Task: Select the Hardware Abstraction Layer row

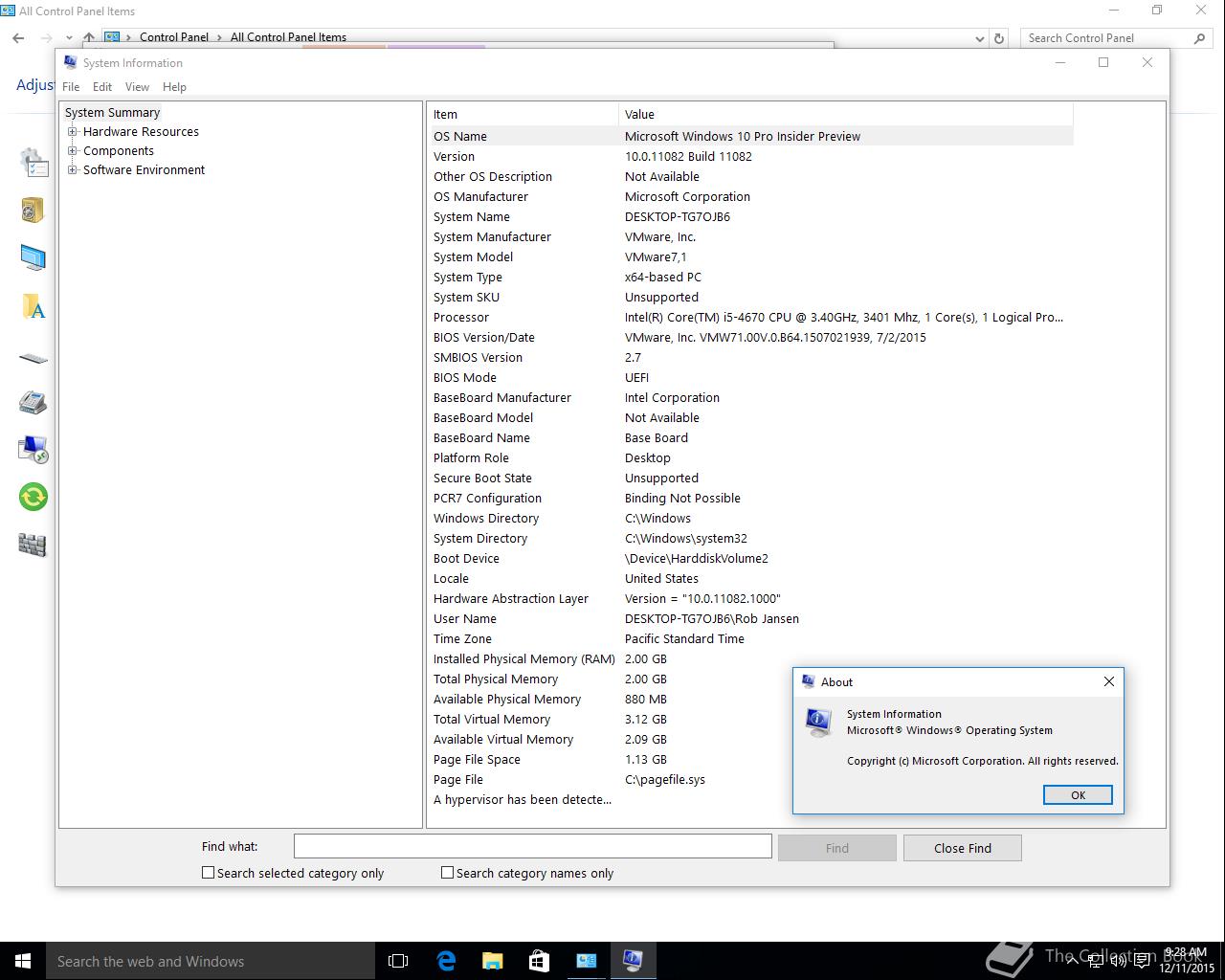Action: pyautogui.click(x=751, y=598)
